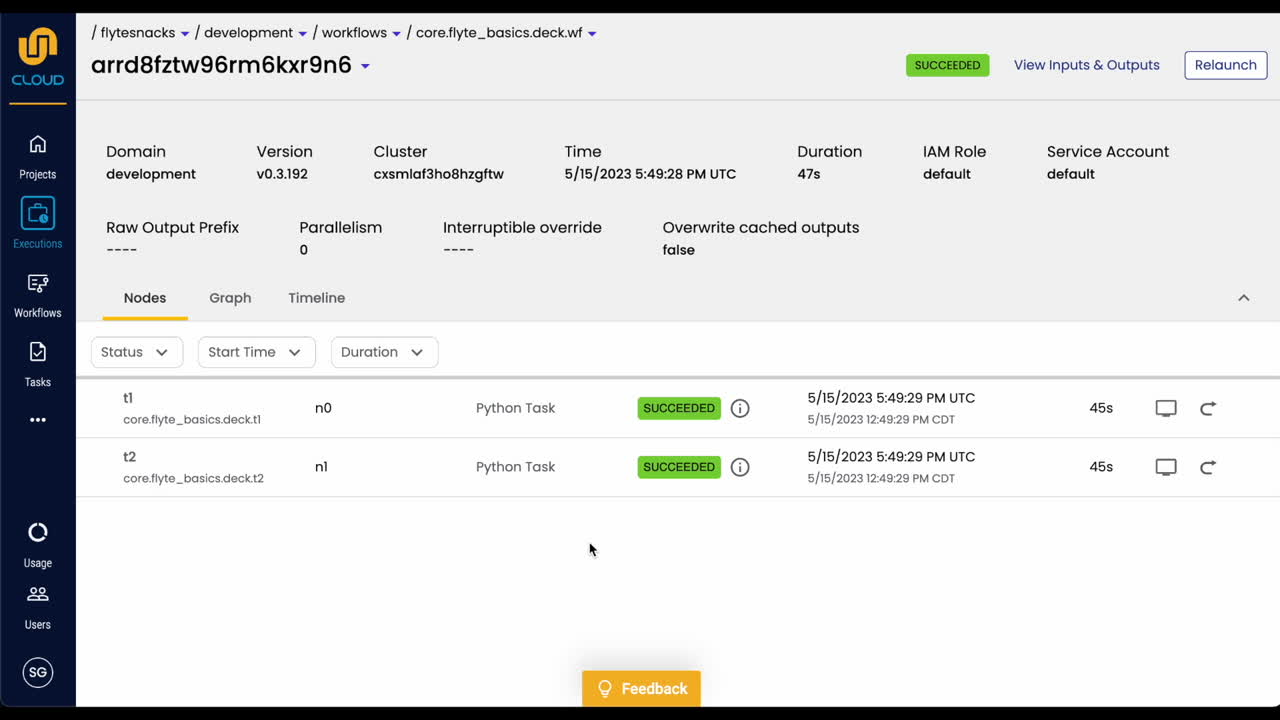Viewport: 1280px width, 720px height.
Task: Open more sidebar options via the ellipsis icon
Action: [37, 419]
